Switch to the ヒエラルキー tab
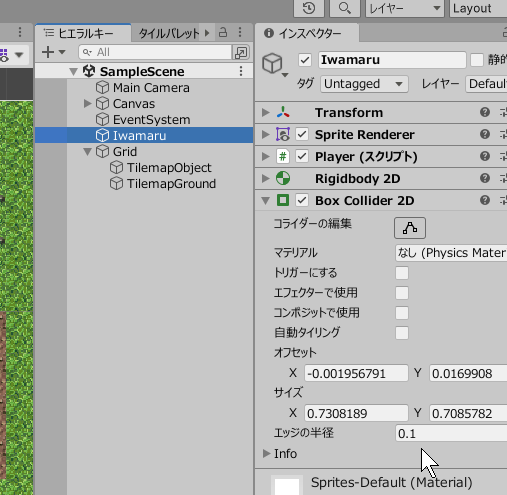This screenshot has width=507, height=495. pyautogui.click(x=83, y=33)
